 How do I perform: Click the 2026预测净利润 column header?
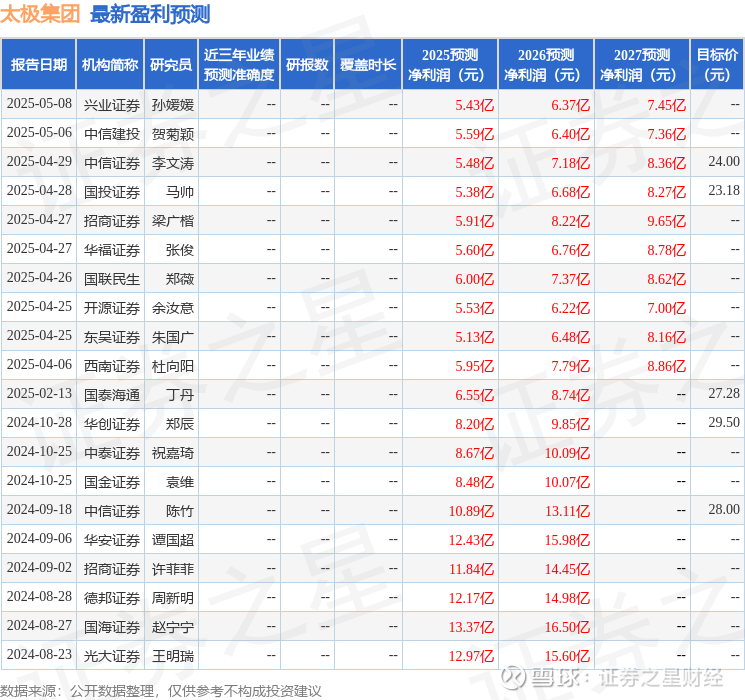click(546, 65)
